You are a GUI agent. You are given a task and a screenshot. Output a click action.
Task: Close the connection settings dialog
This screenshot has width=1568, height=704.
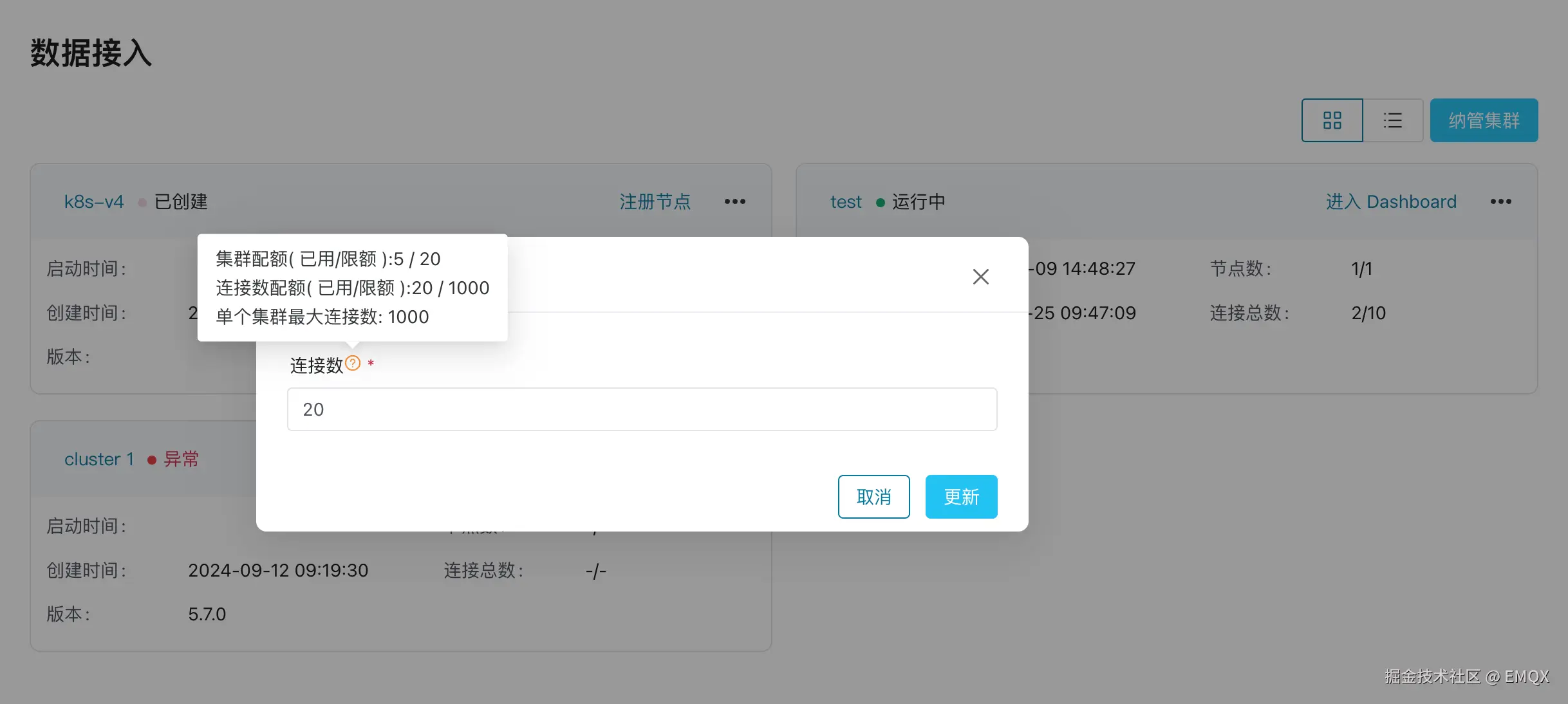click(x=980, y=276)
